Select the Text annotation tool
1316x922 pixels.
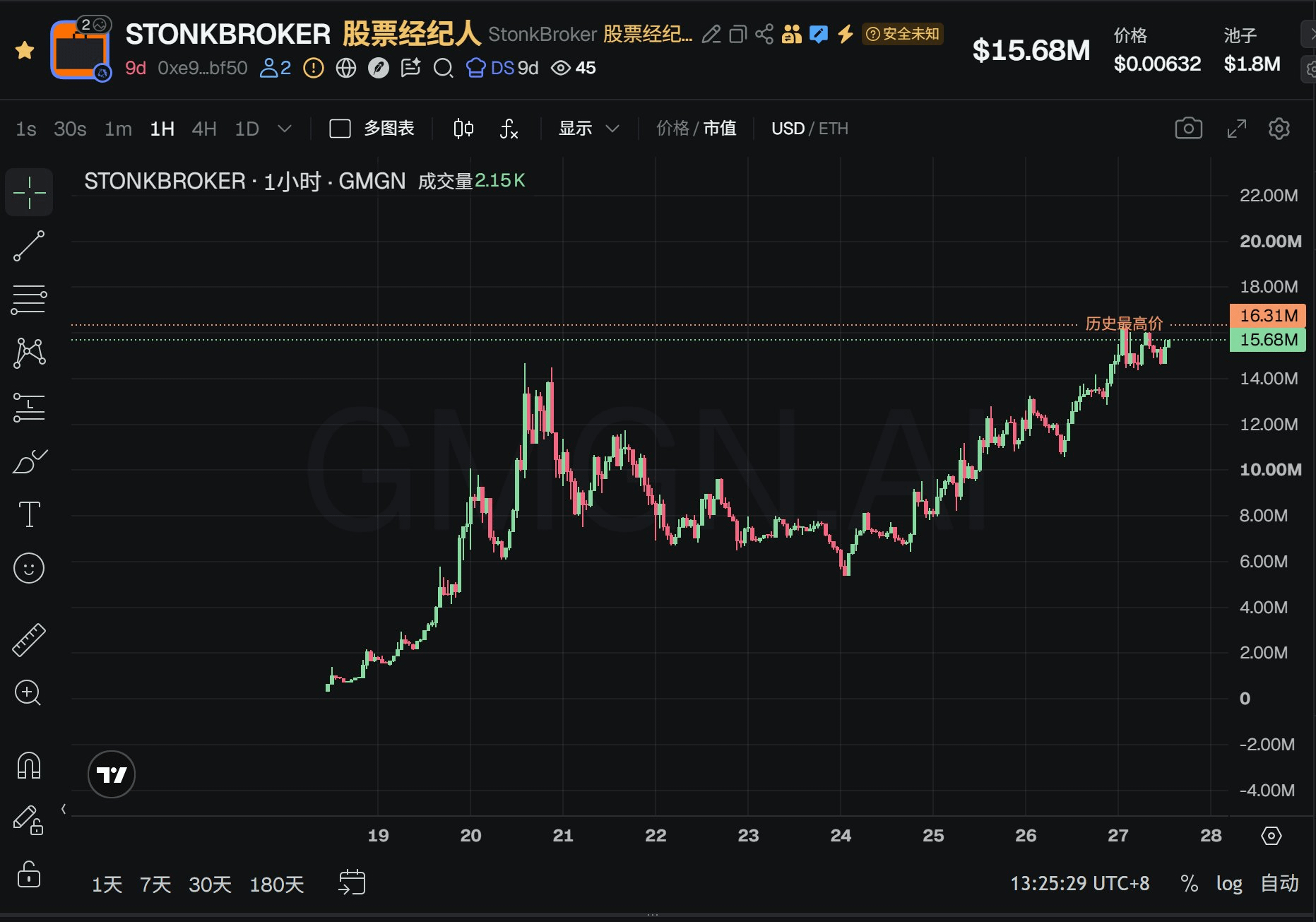coord(29,514)
